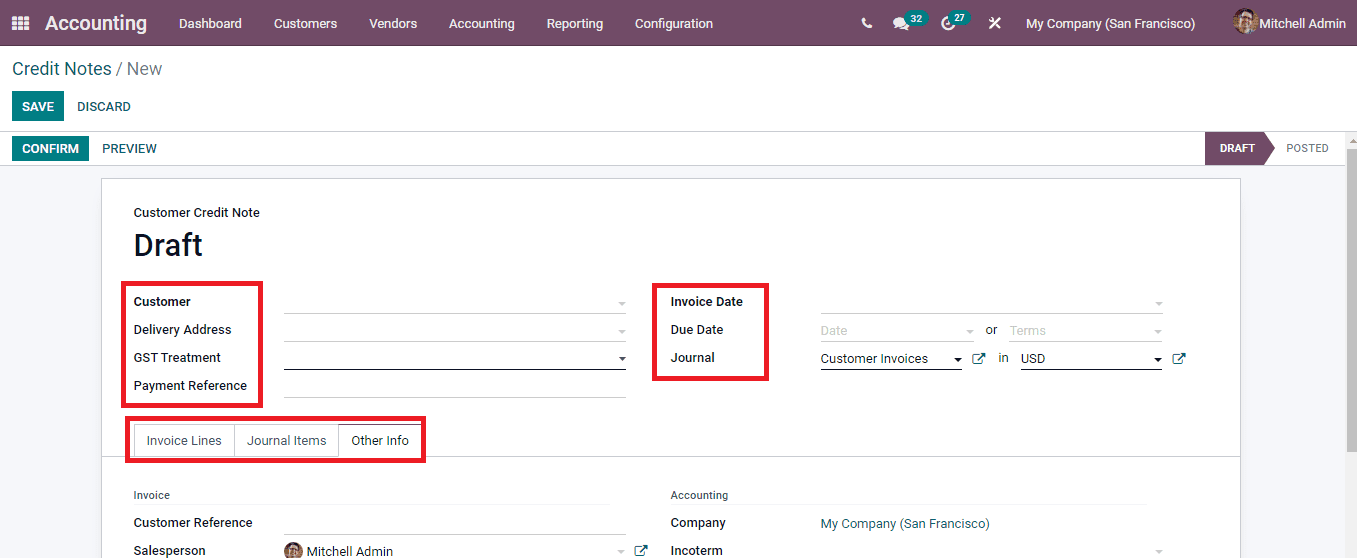1357x558 pixels.
Task: Open the GST Treatment dropdown
Action: (621, 359)
